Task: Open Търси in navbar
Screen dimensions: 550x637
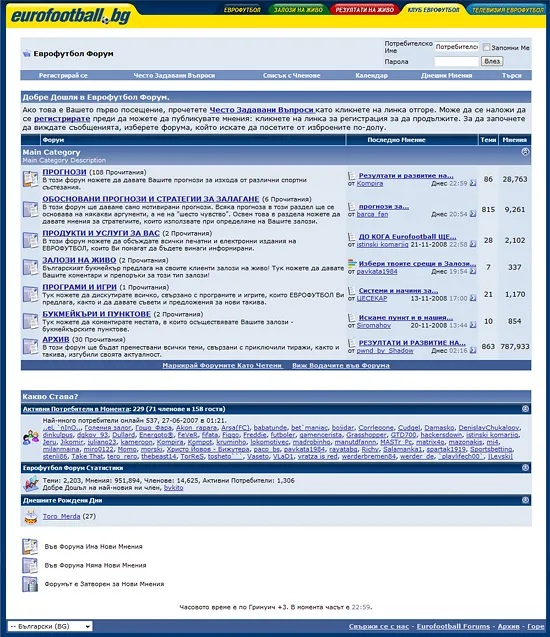Action: pos(511,75)
